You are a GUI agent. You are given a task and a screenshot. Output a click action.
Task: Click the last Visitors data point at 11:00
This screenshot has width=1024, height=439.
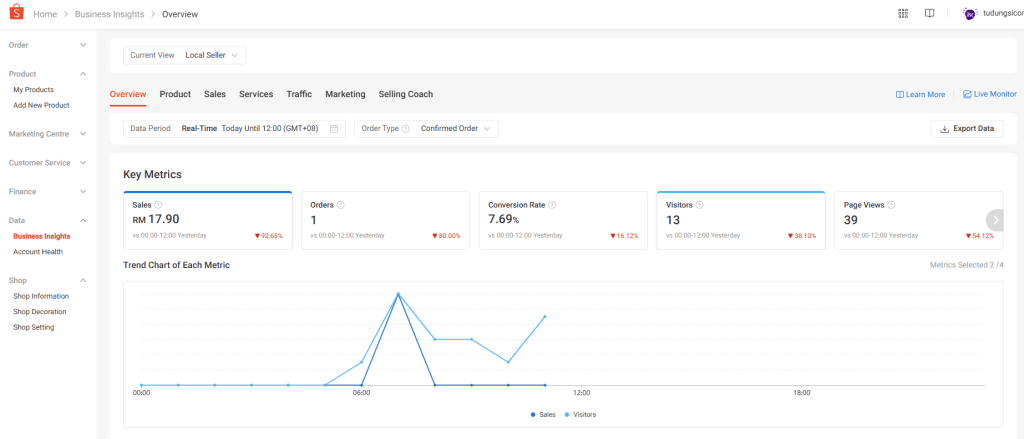click(545, 317)
